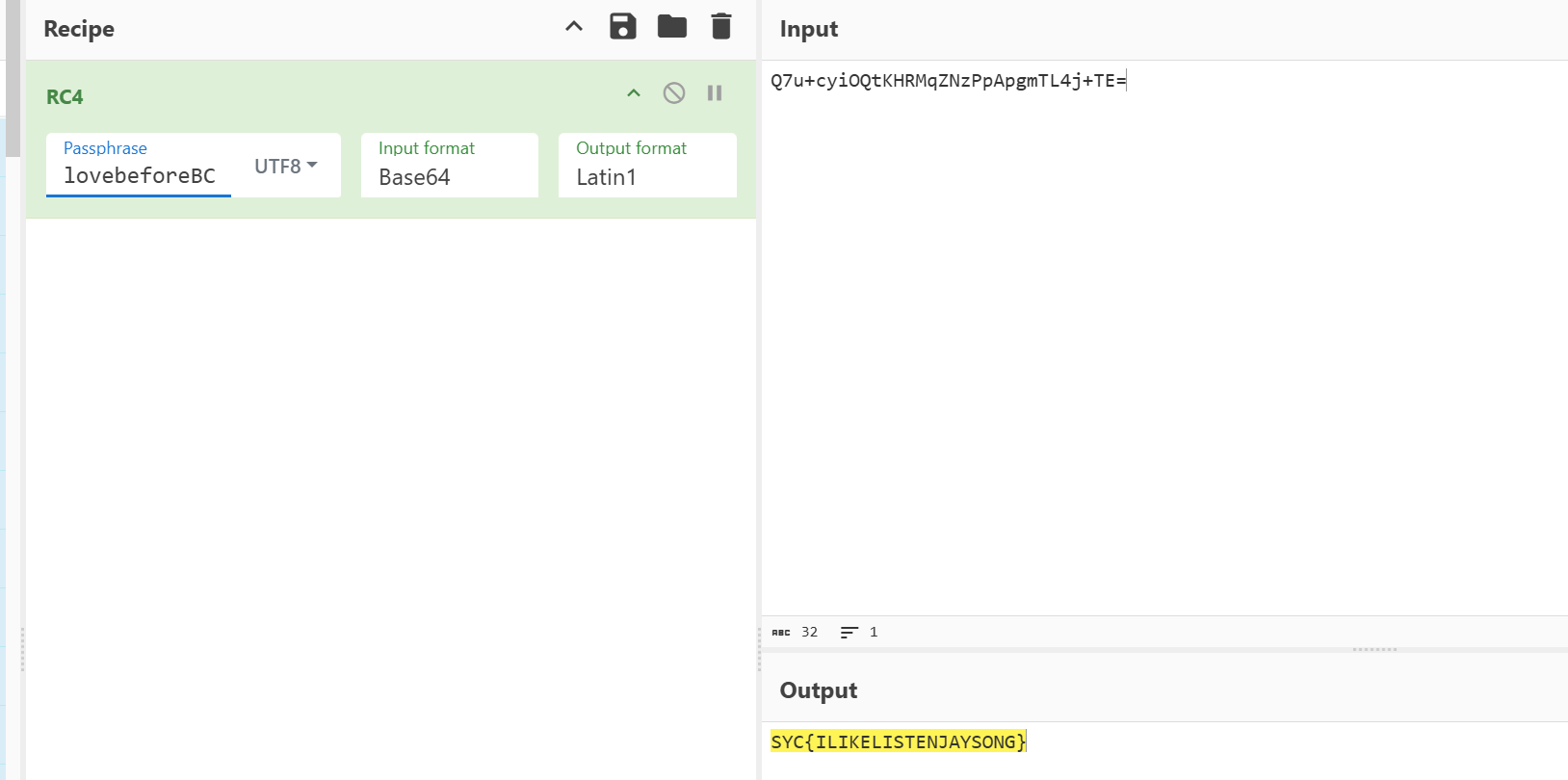Click the Input/Output horizontal resize handle
This screenshot has height=780, width=1568.
click(x=1374, y=650)
